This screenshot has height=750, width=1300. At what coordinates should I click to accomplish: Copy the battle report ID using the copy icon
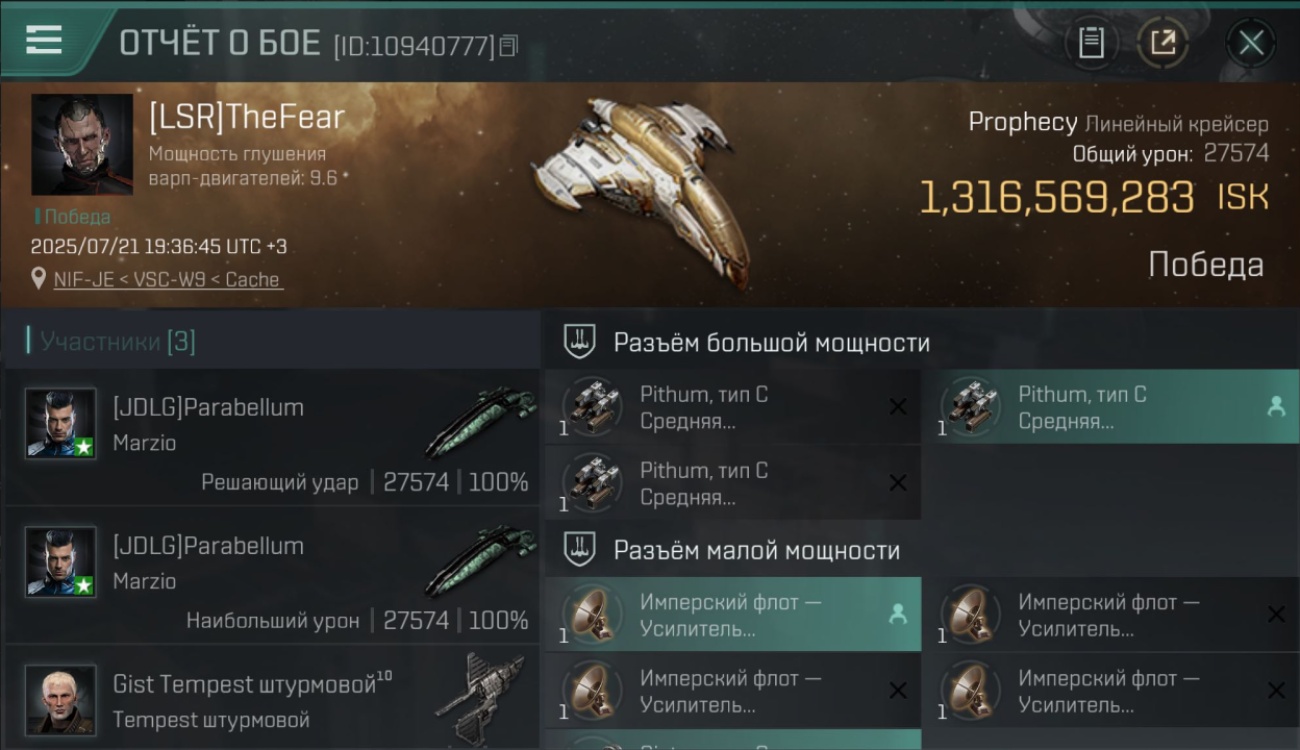(x=509, y=46)
